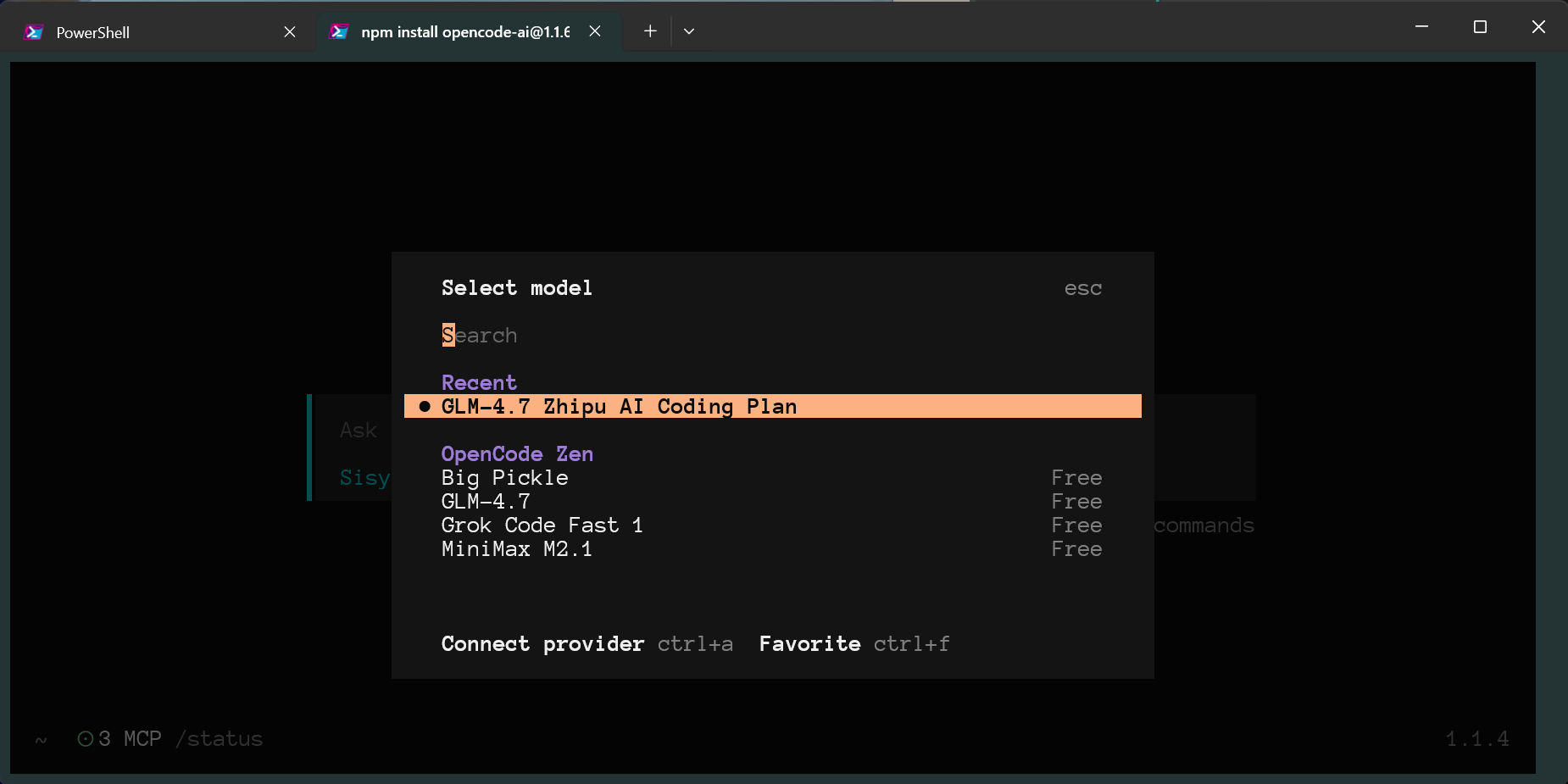The image size is (1568, 784).
Task: Click the selection dot beside GLM-4.7 Zhipu entry
Action: (425, 406)
